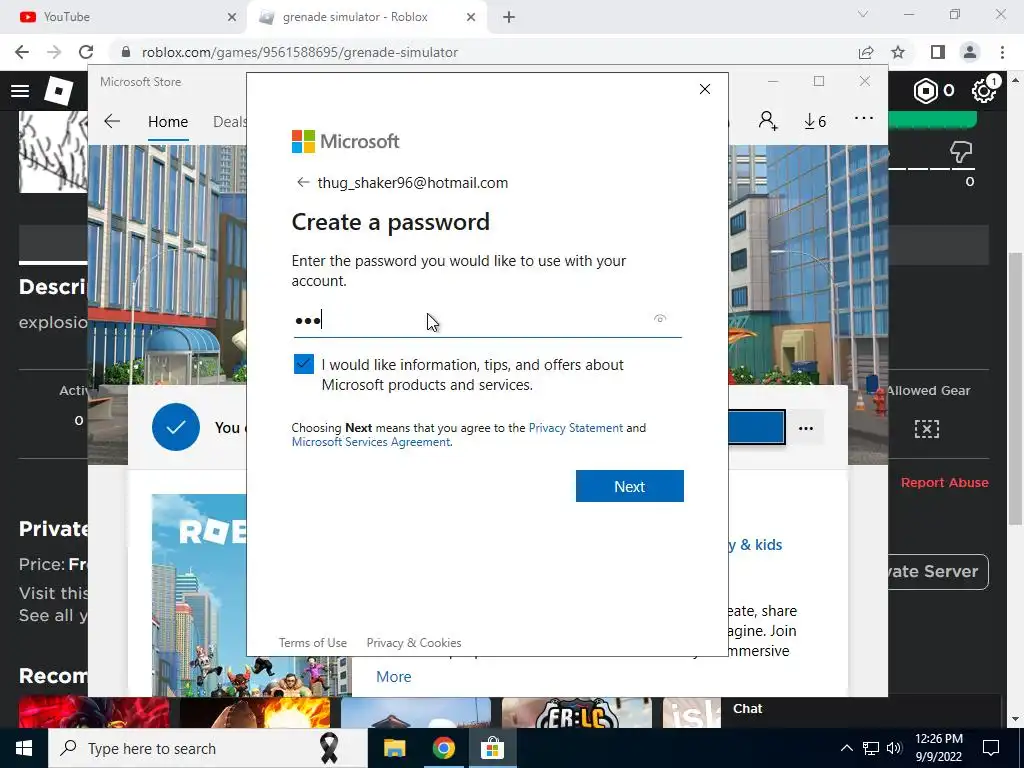This screenshot has width=1024, height=768.
Task: Open the Roblox hamburger navigation menu
Action: pyautogui.click(x=20, y=91)
